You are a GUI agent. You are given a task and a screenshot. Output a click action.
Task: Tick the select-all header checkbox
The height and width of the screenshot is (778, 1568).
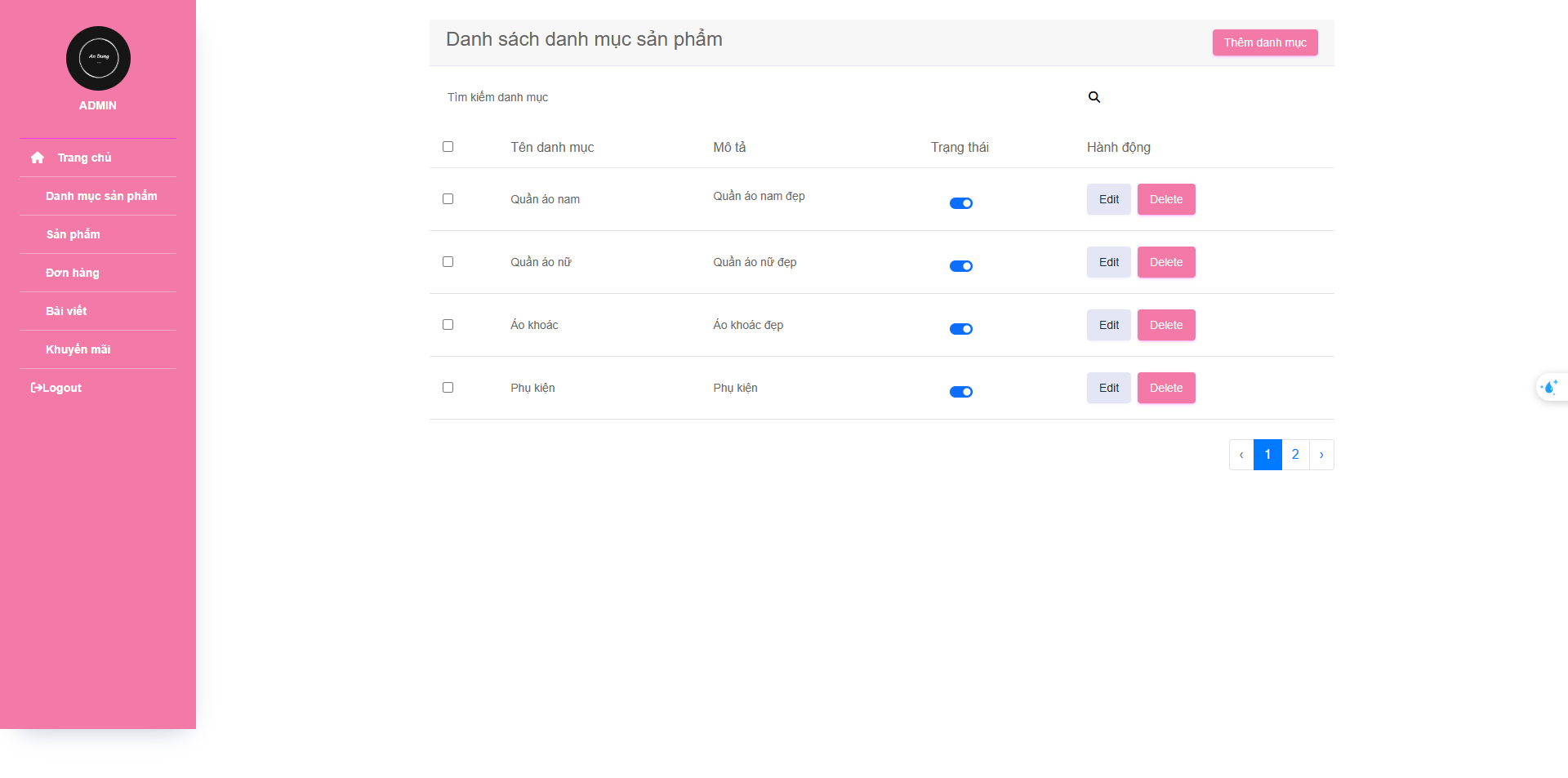(x=448, y=147)
